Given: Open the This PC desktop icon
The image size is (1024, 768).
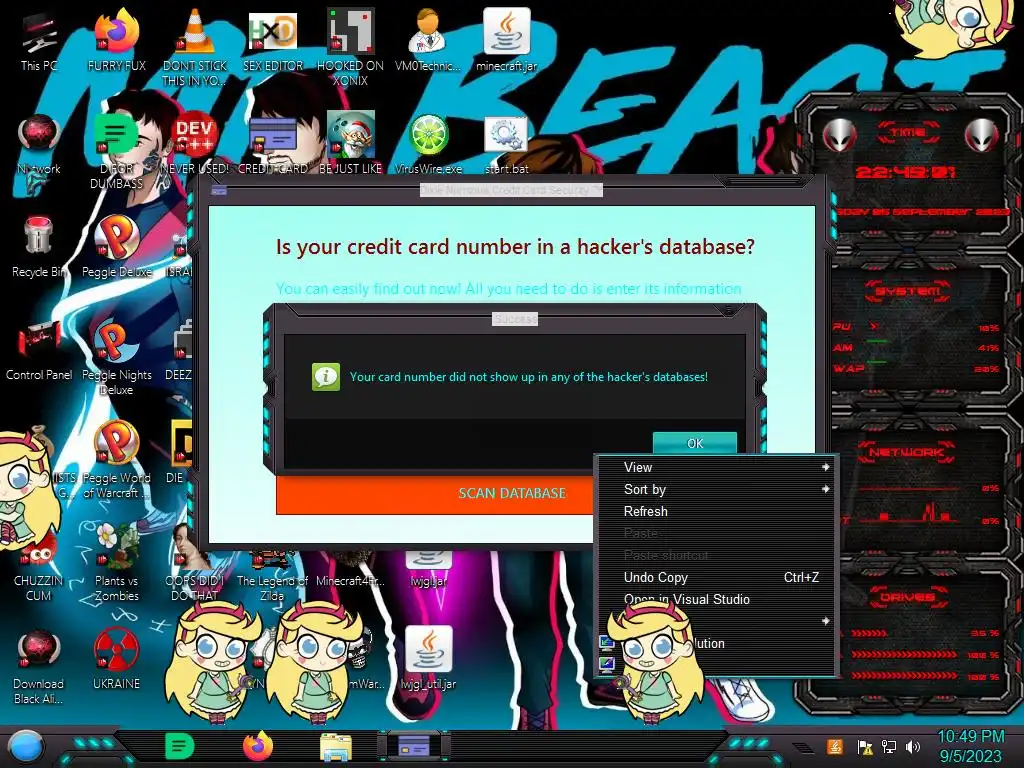Looking at the screenshot, I should (39, 42).
